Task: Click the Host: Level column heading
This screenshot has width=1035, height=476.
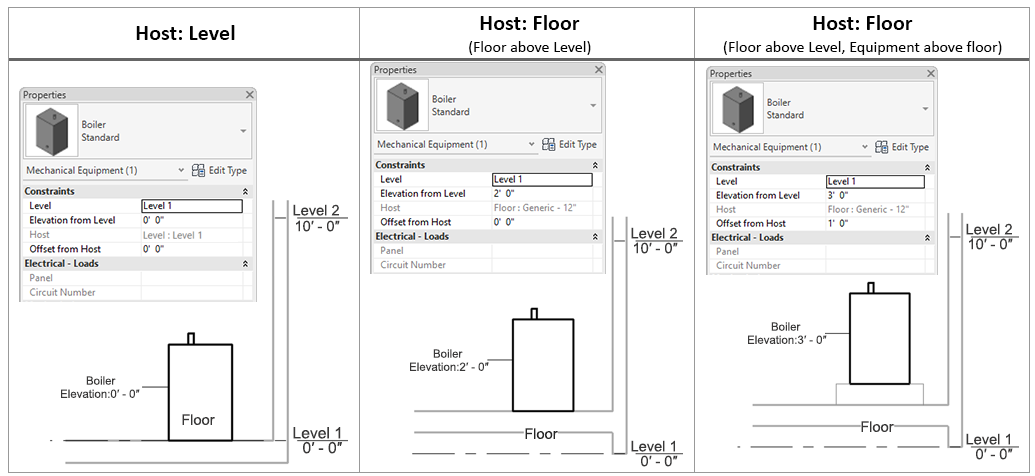Action: coord(185,34)
